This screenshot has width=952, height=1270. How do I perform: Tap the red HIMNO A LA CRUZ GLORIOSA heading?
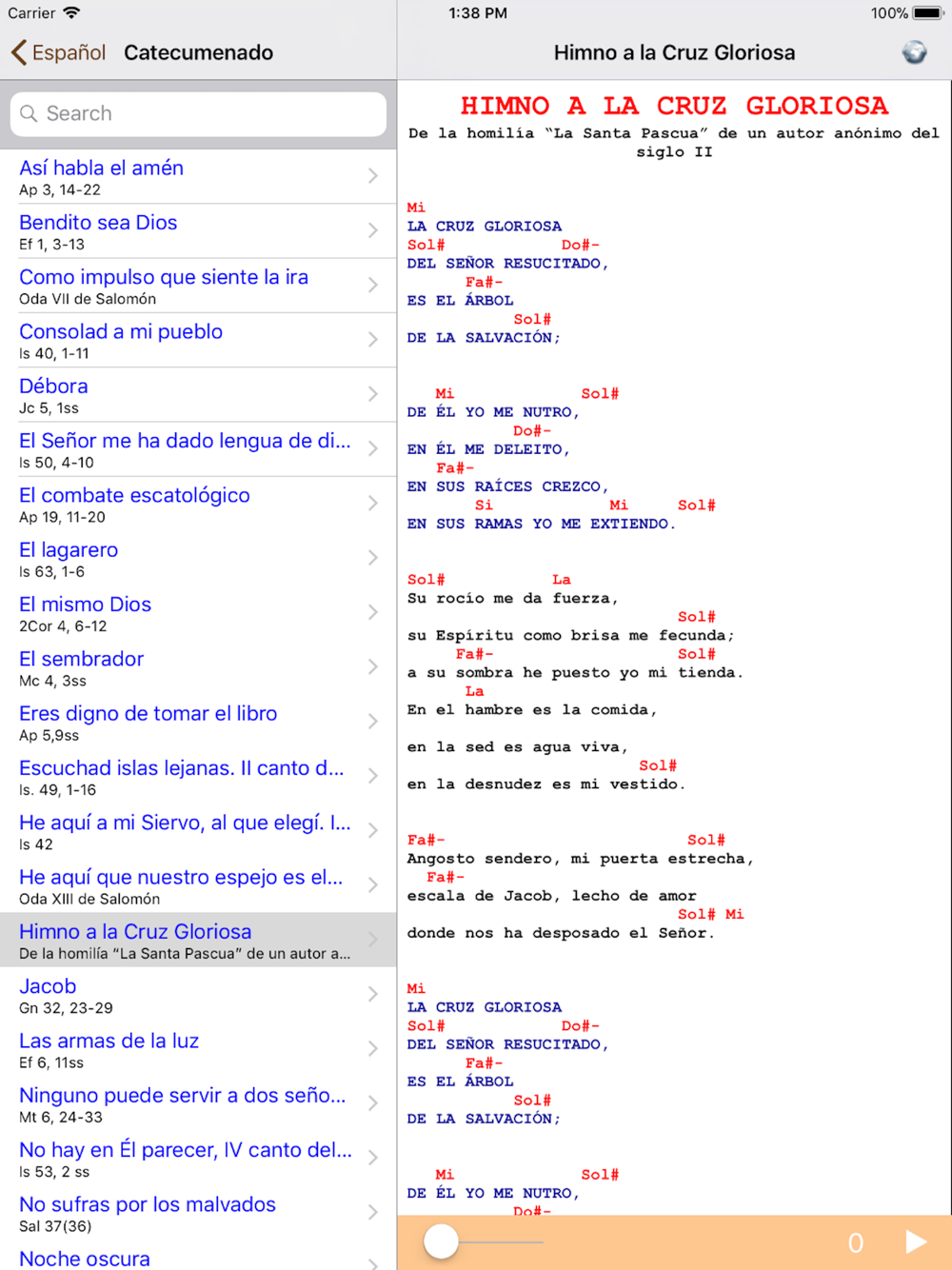coord(674,106)
